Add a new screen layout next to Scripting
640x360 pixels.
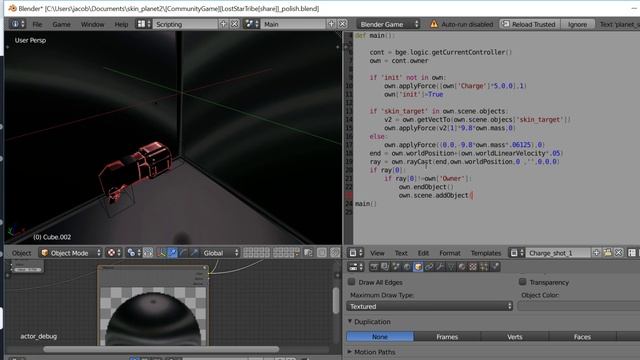coord(223,24)
